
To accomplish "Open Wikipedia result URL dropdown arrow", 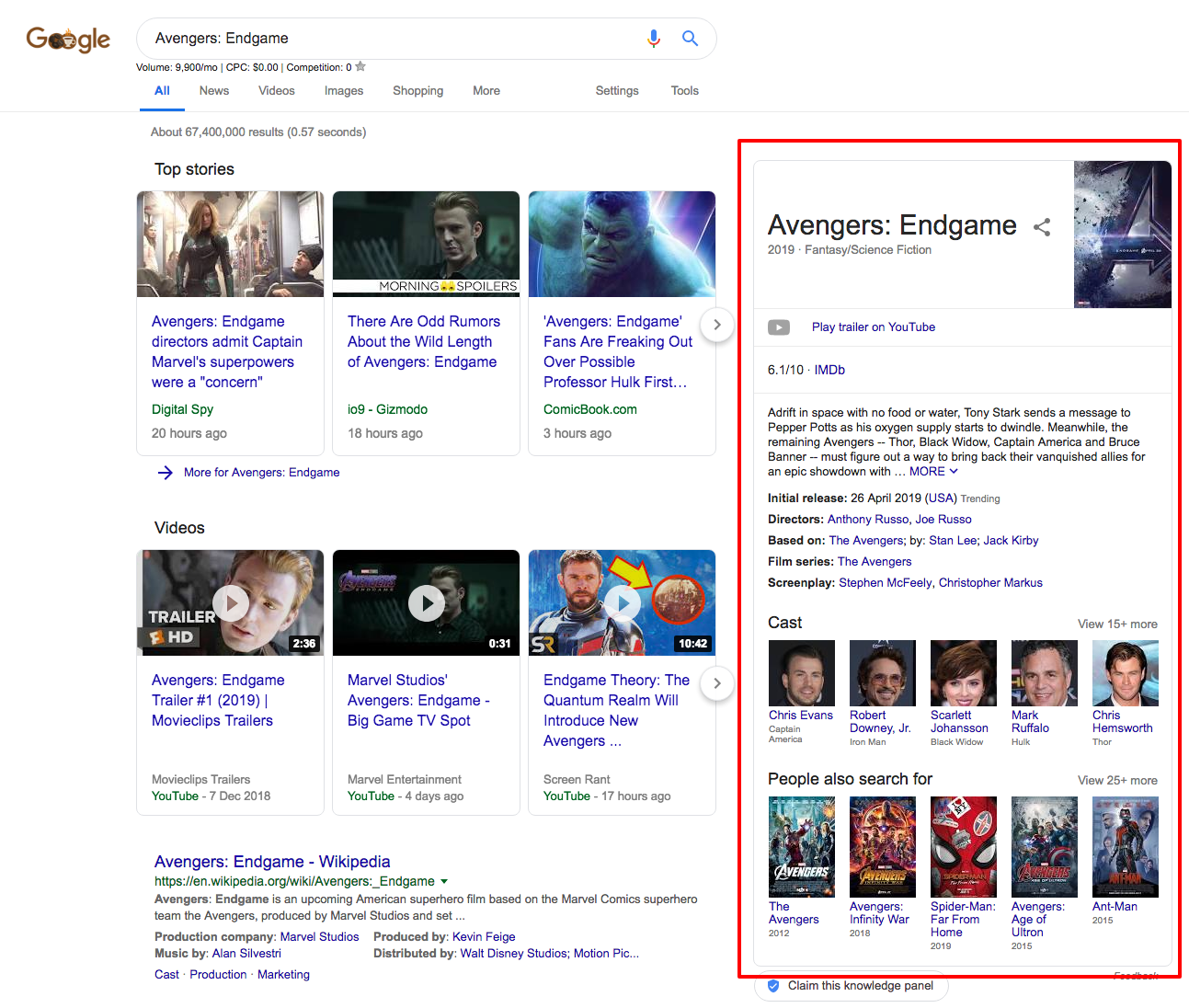I will click(x=444, y=881).
